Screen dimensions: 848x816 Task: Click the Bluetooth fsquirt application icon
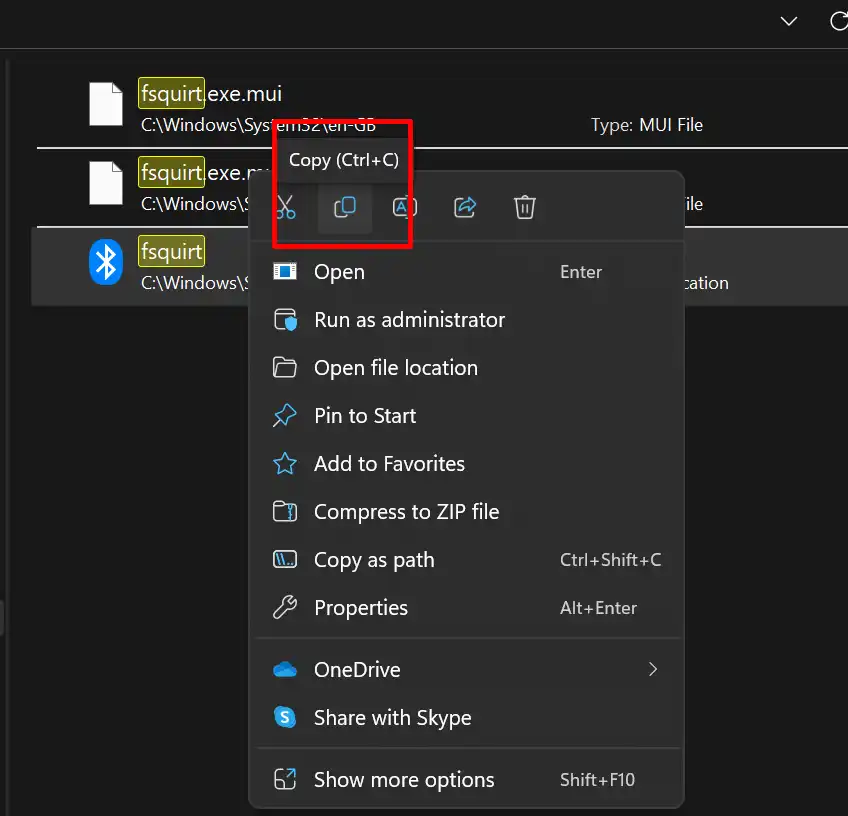106,262
